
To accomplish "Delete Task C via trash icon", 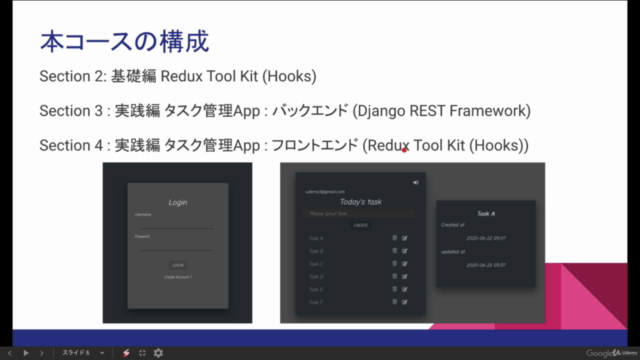I will click(x=394, y=264).
